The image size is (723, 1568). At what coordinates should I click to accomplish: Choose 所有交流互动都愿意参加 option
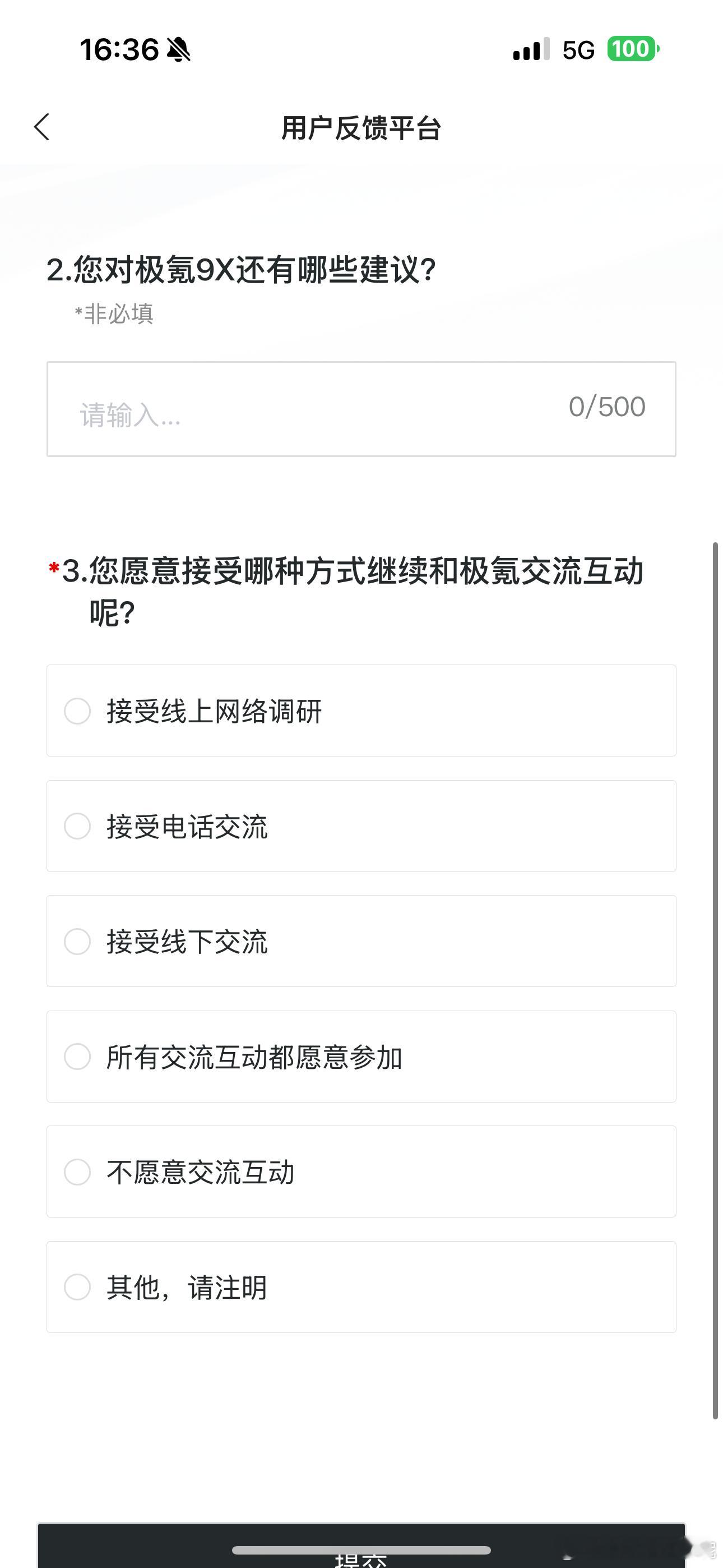(x=361, y=1057)
